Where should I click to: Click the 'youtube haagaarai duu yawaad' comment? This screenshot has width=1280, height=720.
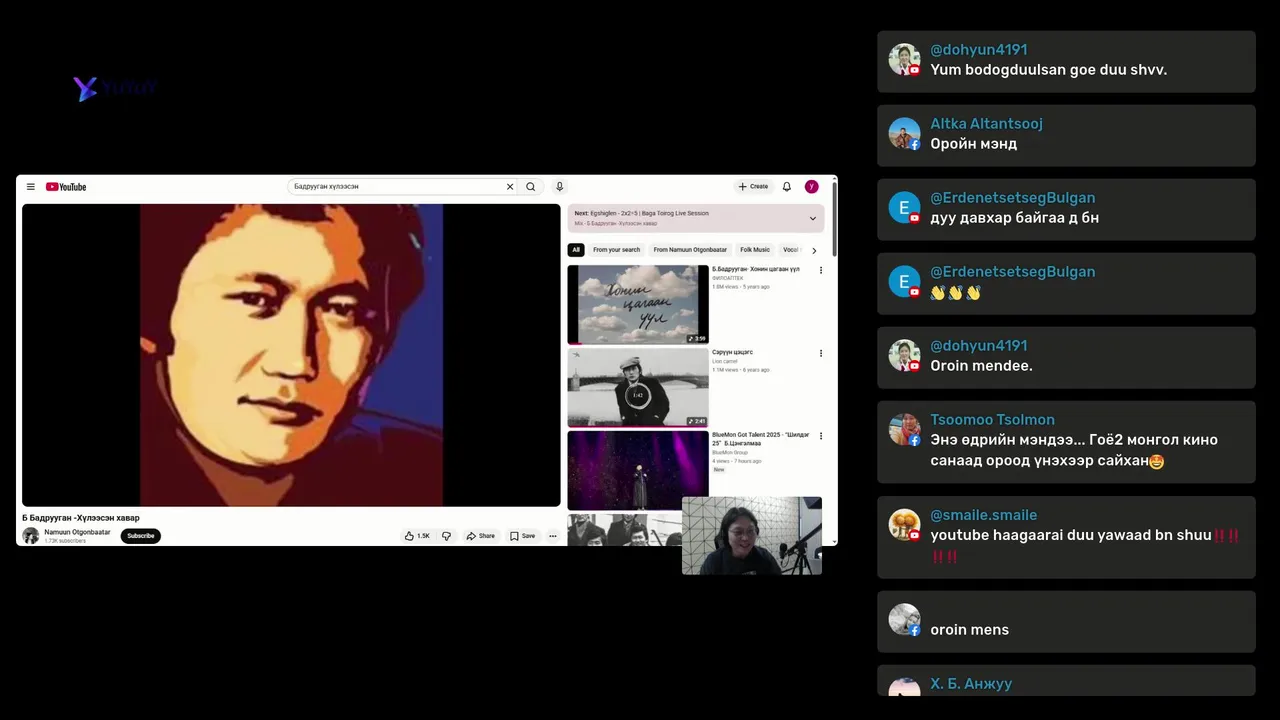click(1085, 545)
